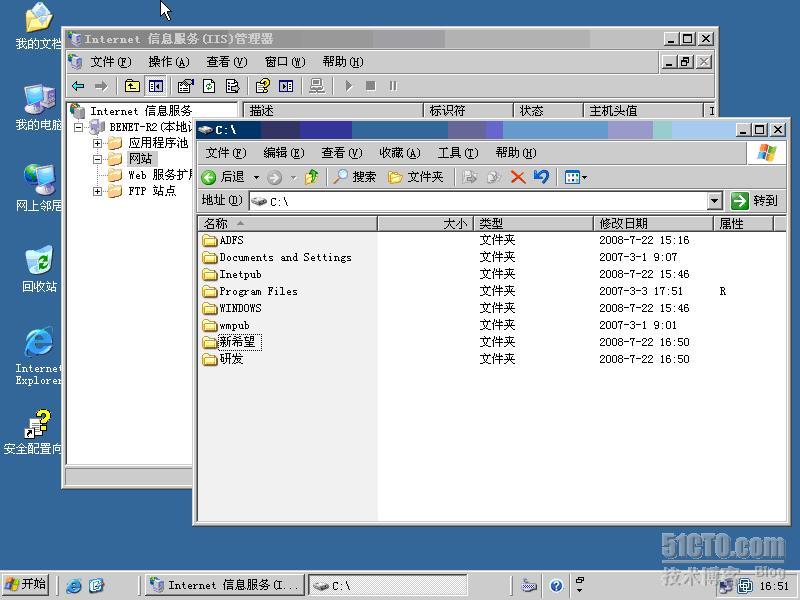The width and height of the screenshot is (800, 600).
Task: Switch to the IIS Manager taskbar button
Action: pos(225,585)
